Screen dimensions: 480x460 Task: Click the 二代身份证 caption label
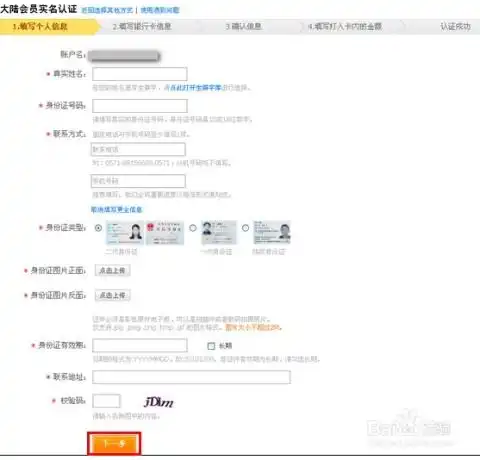pyautogui.click(x=121, y=252)
